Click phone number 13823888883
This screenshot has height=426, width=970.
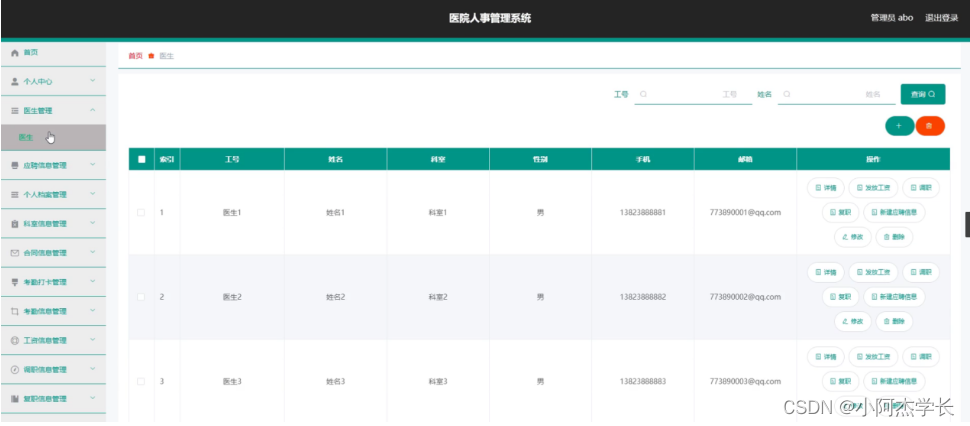643,381
